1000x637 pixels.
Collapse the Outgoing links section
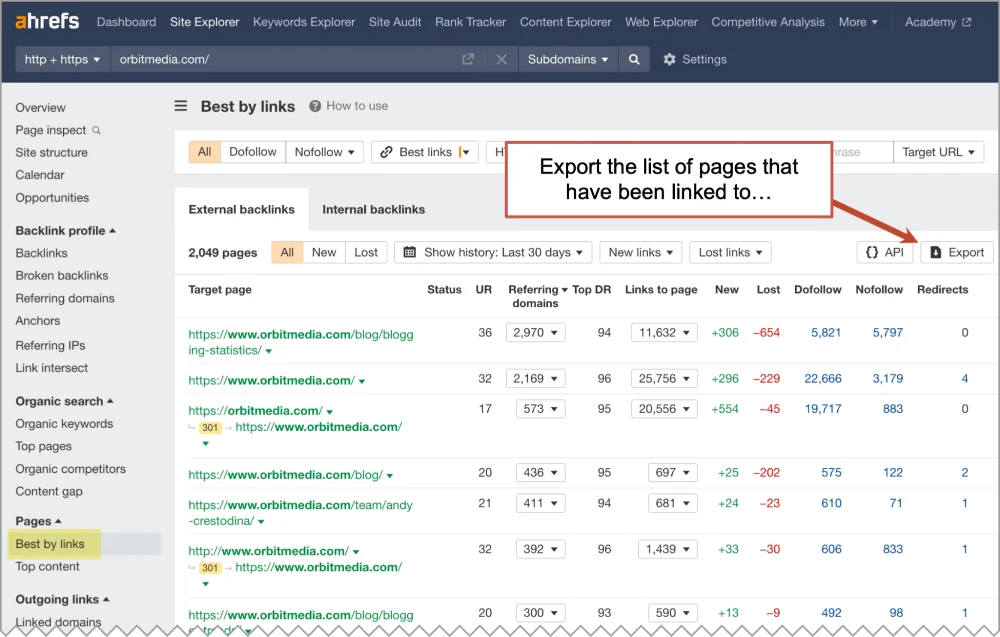pos(62,599)
